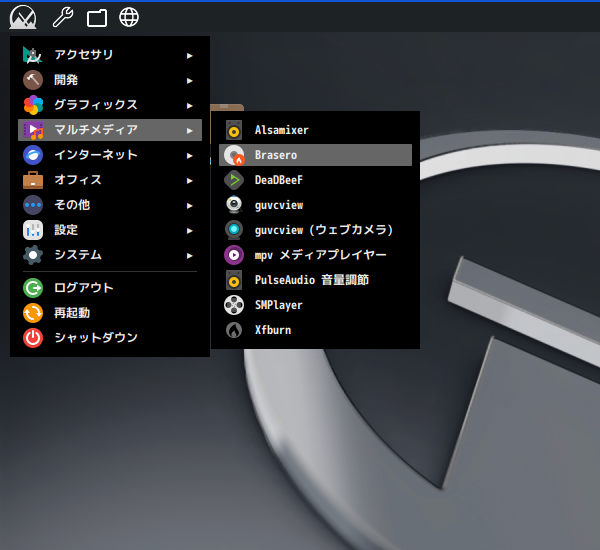Screen dimensions: 600x550
Task: Open the 設定 menu category
Action: coord(66,230)
